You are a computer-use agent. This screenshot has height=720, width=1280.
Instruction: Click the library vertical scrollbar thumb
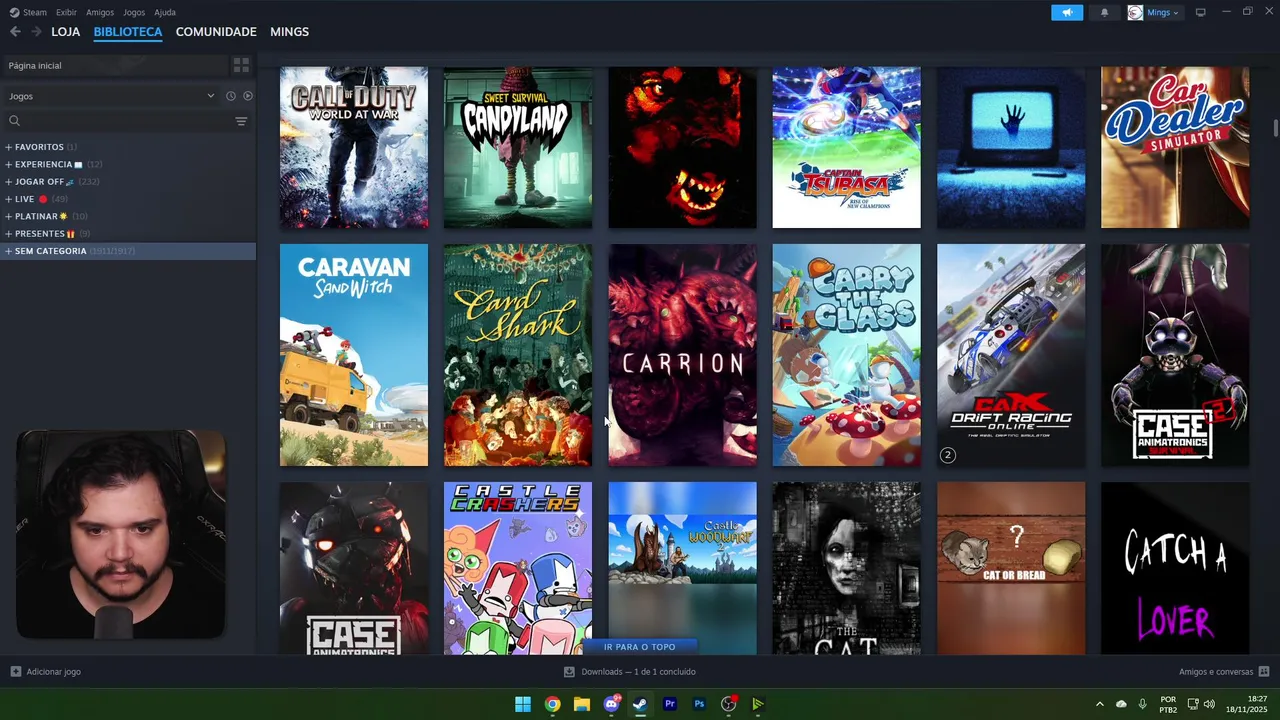pos(1275,130)
